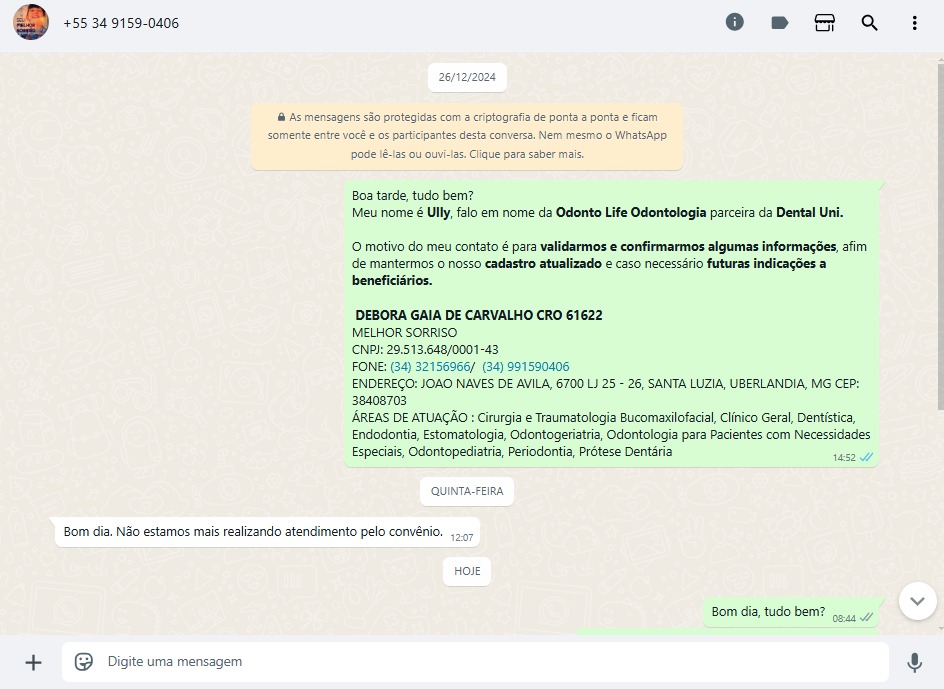
Task: Open the catalog storefront icon
Action: pyautogui.click(x=824, y=23)
